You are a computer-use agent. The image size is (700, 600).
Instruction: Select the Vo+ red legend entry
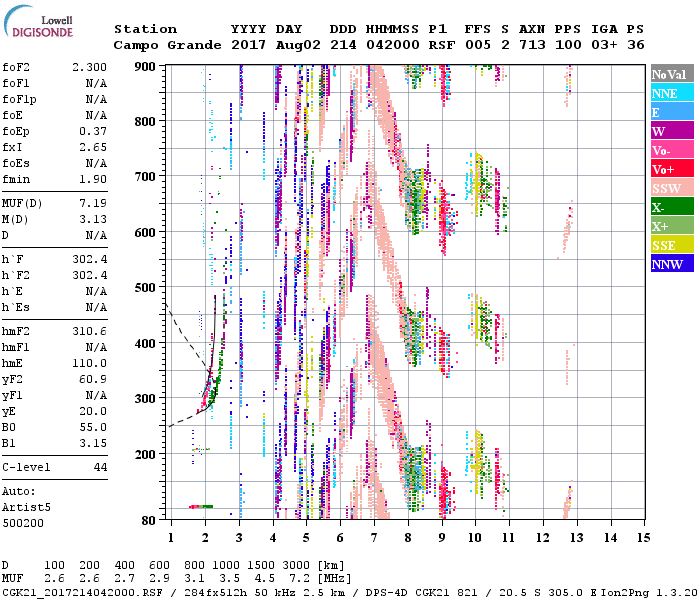[x=668, y=170]
